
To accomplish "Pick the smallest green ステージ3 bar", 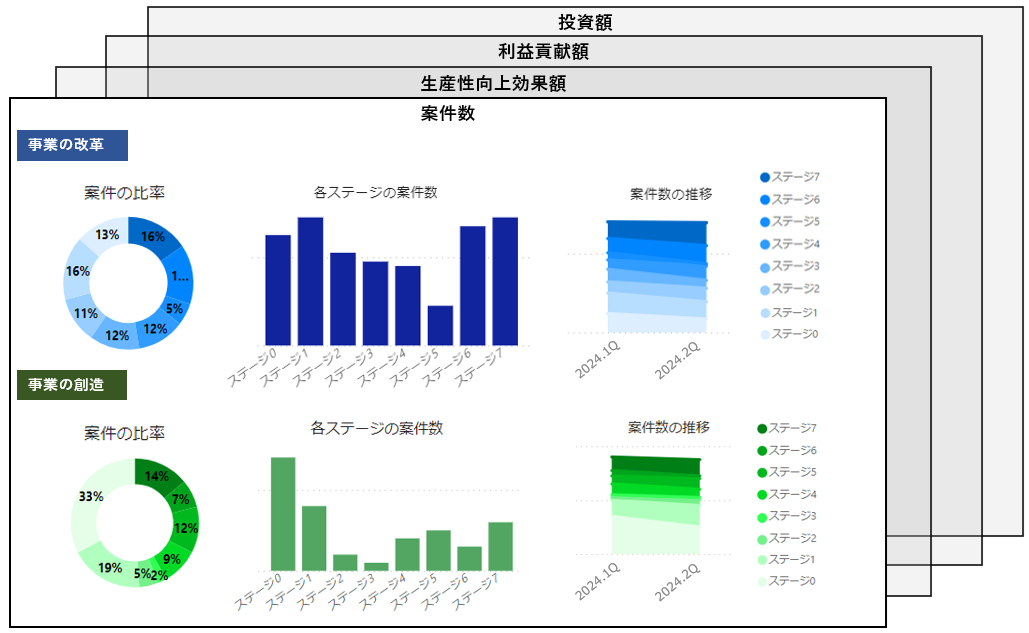I will click(x=376, y=567).
